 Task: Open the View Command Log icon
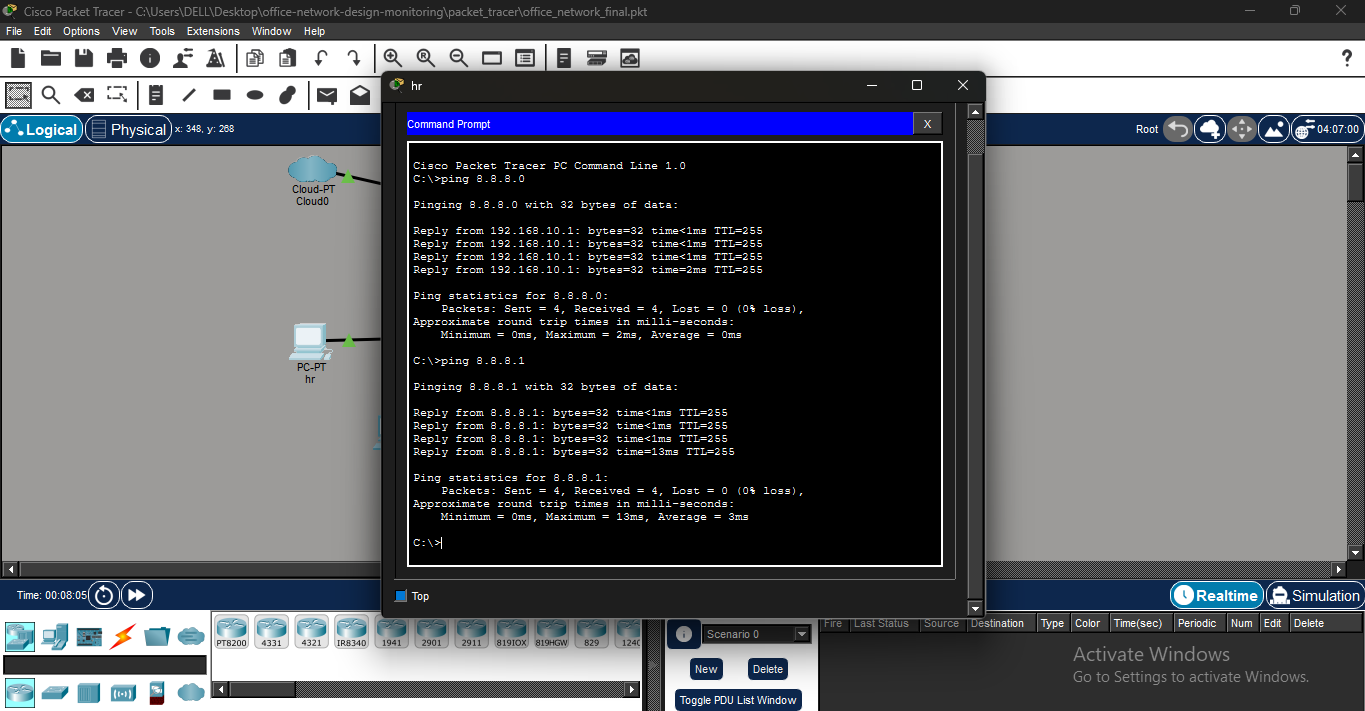[x=564, y=58]
